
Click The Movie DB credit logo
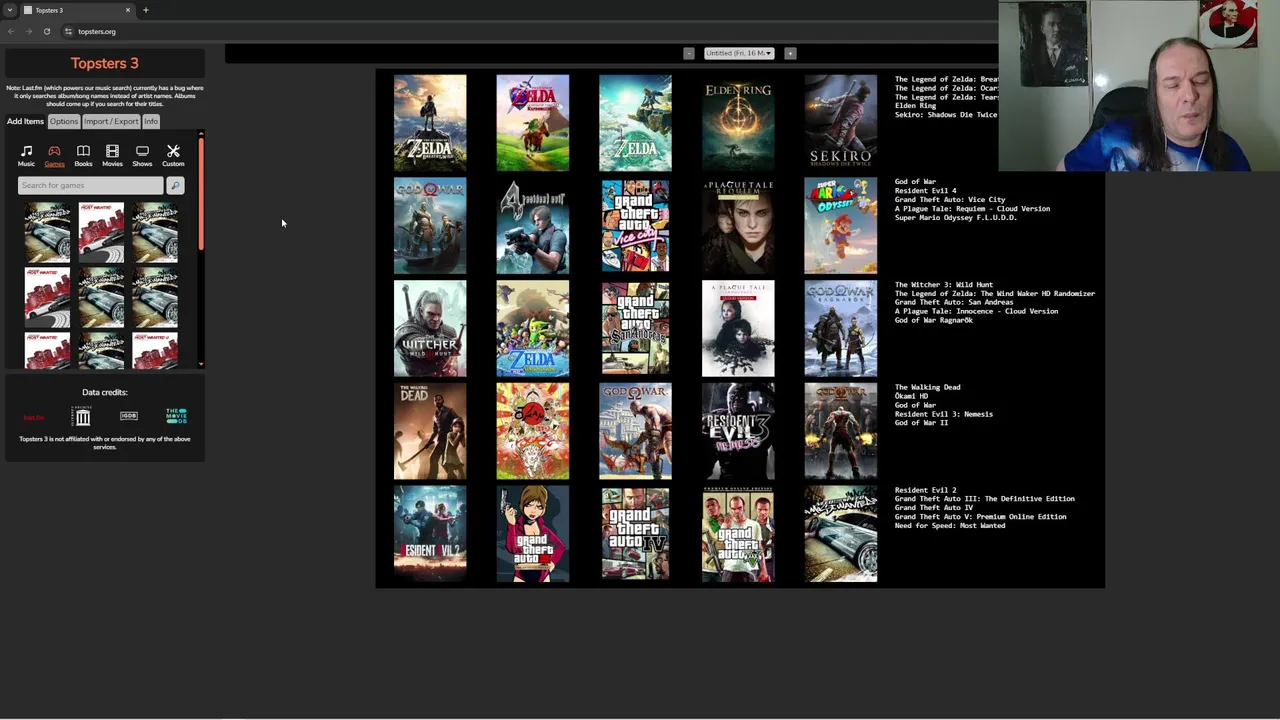click(x=176, y=416)
